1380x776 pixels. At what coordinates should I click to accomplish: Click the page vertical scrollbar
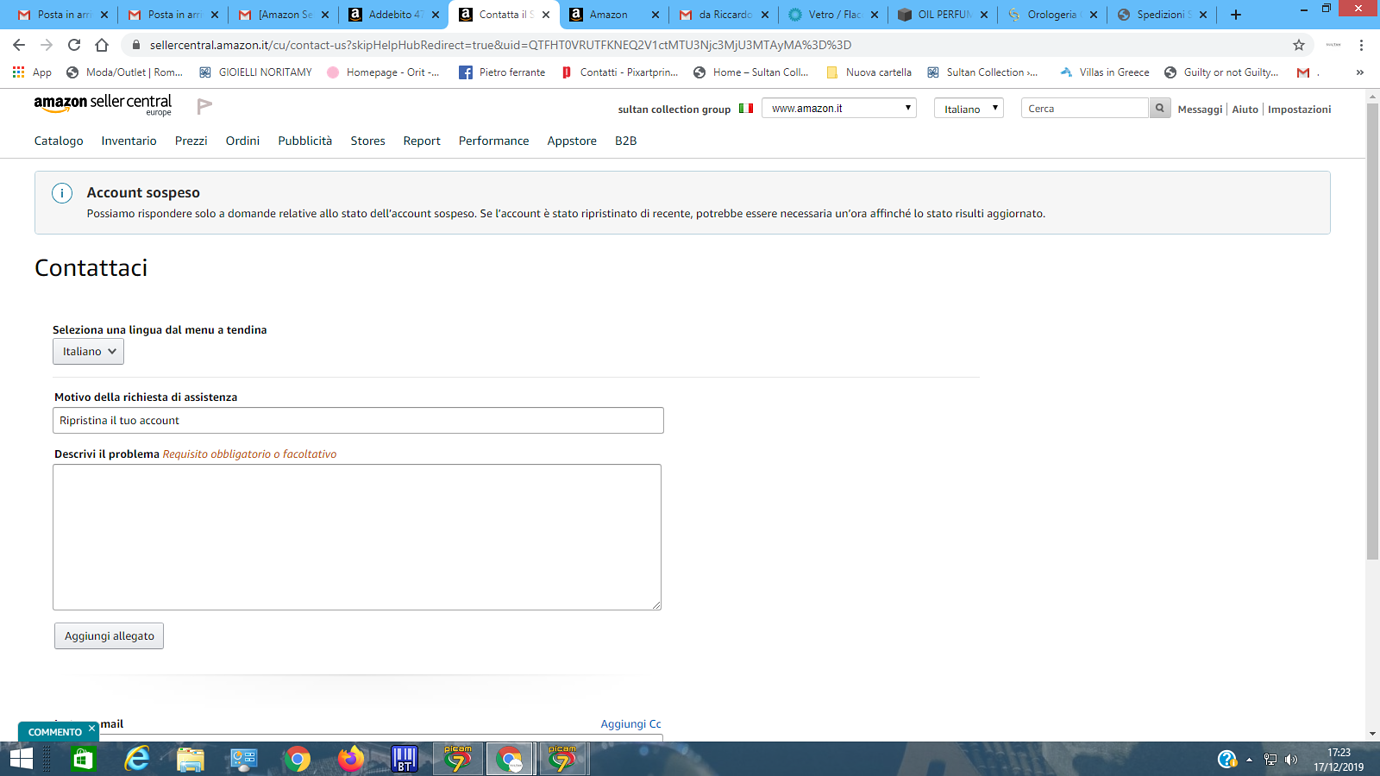click(1372, 330)
